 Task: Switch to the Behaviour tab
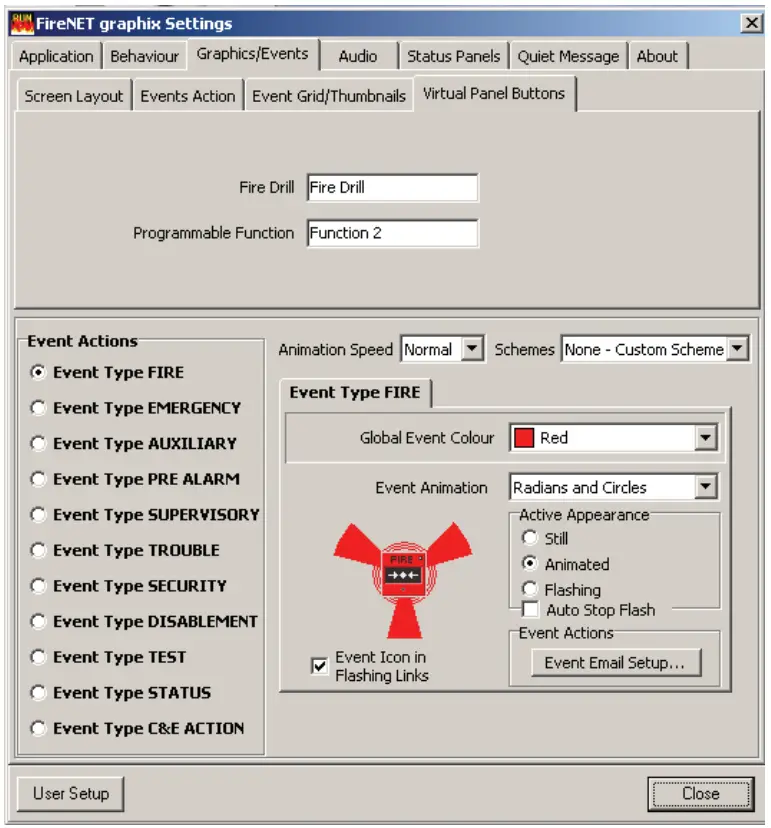coord(144,57)
